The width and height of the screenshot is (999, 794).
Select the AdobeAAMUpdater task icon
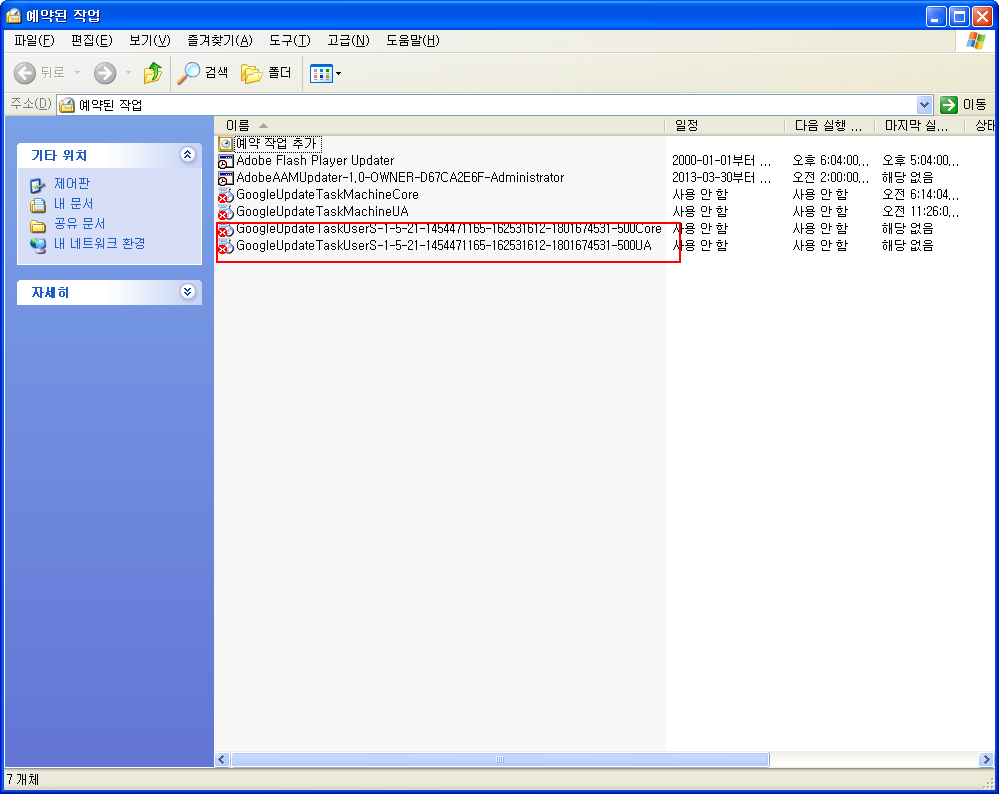coord(225,178)
